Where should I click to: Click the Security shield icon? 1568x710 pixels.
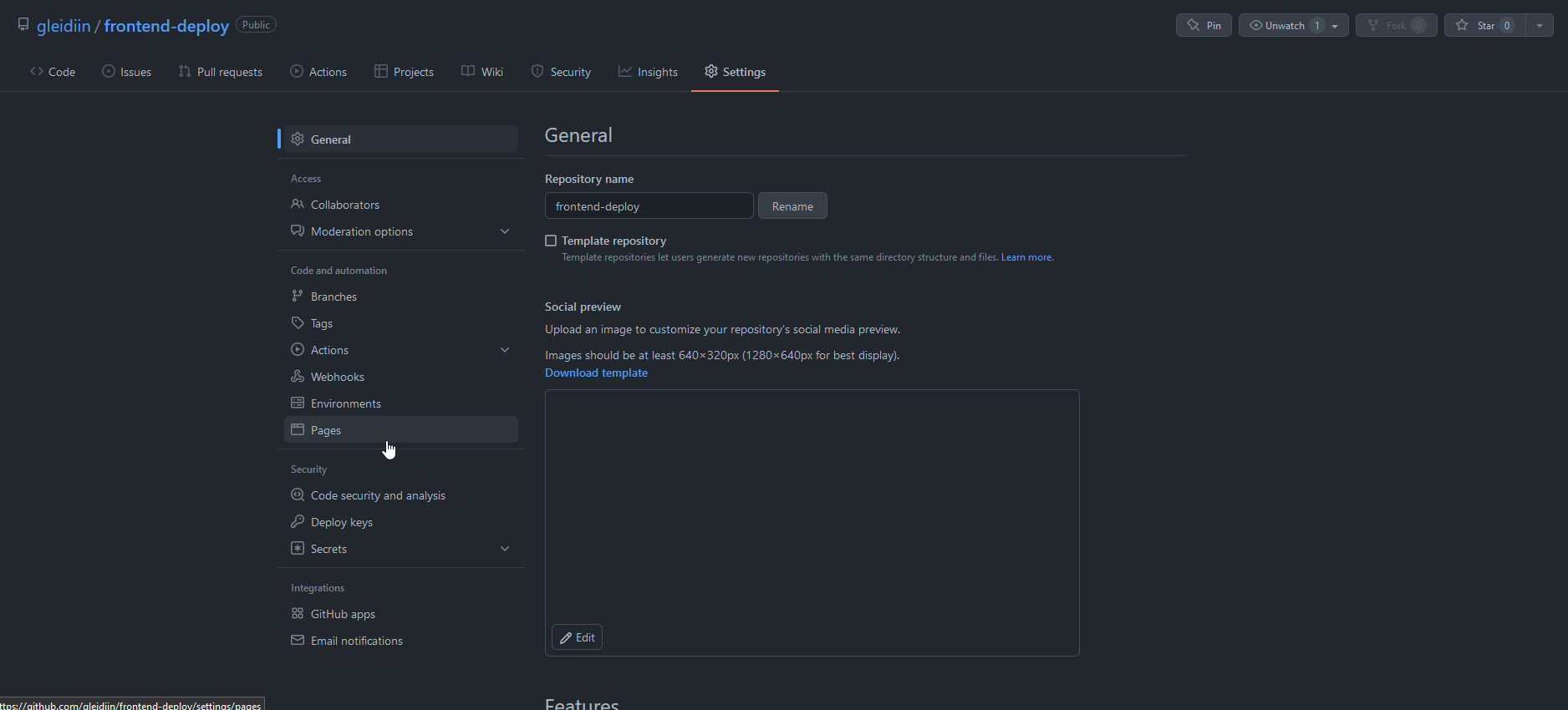pos(537,71)
